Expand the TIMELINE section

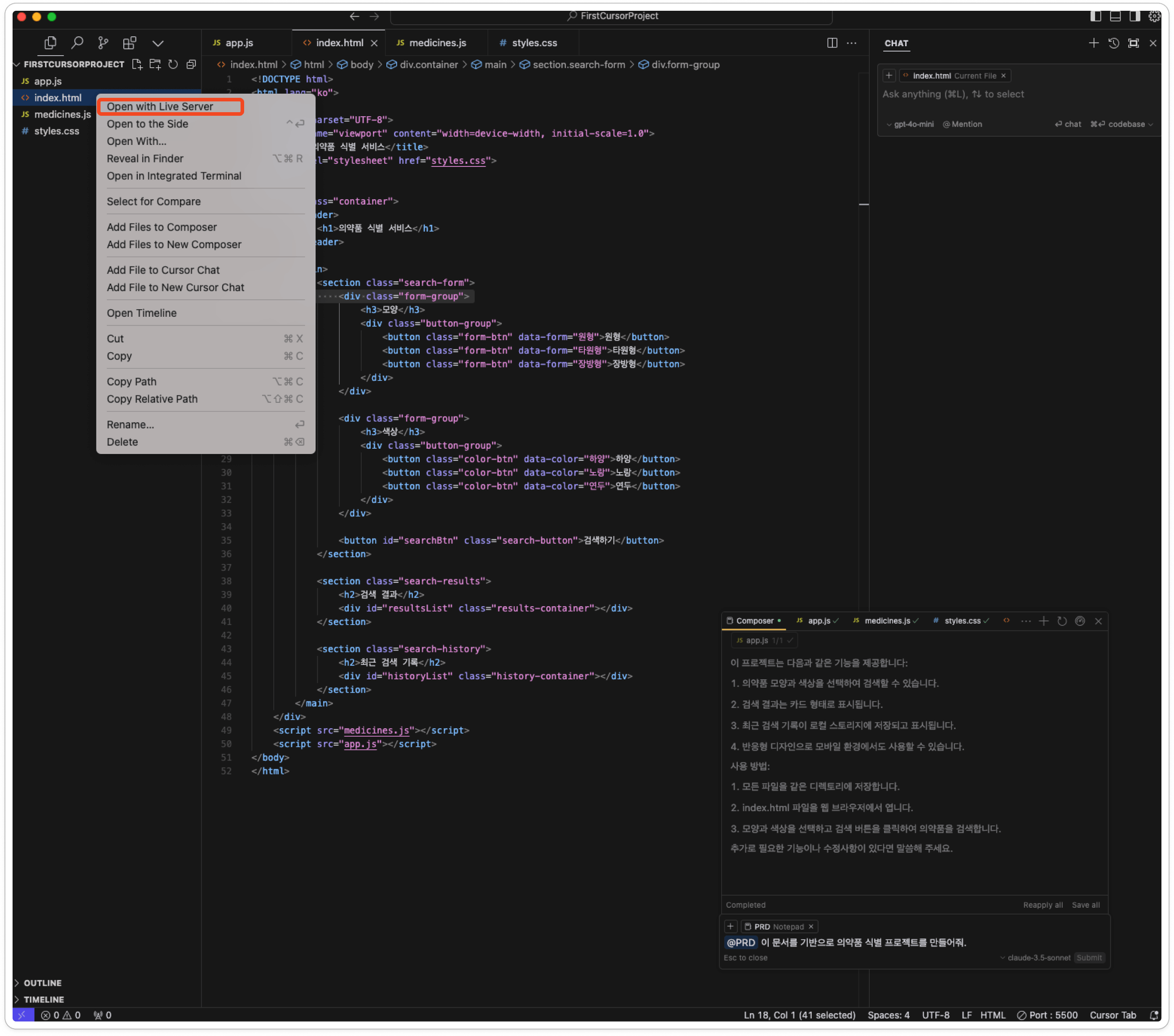click(x=44, y=999)
